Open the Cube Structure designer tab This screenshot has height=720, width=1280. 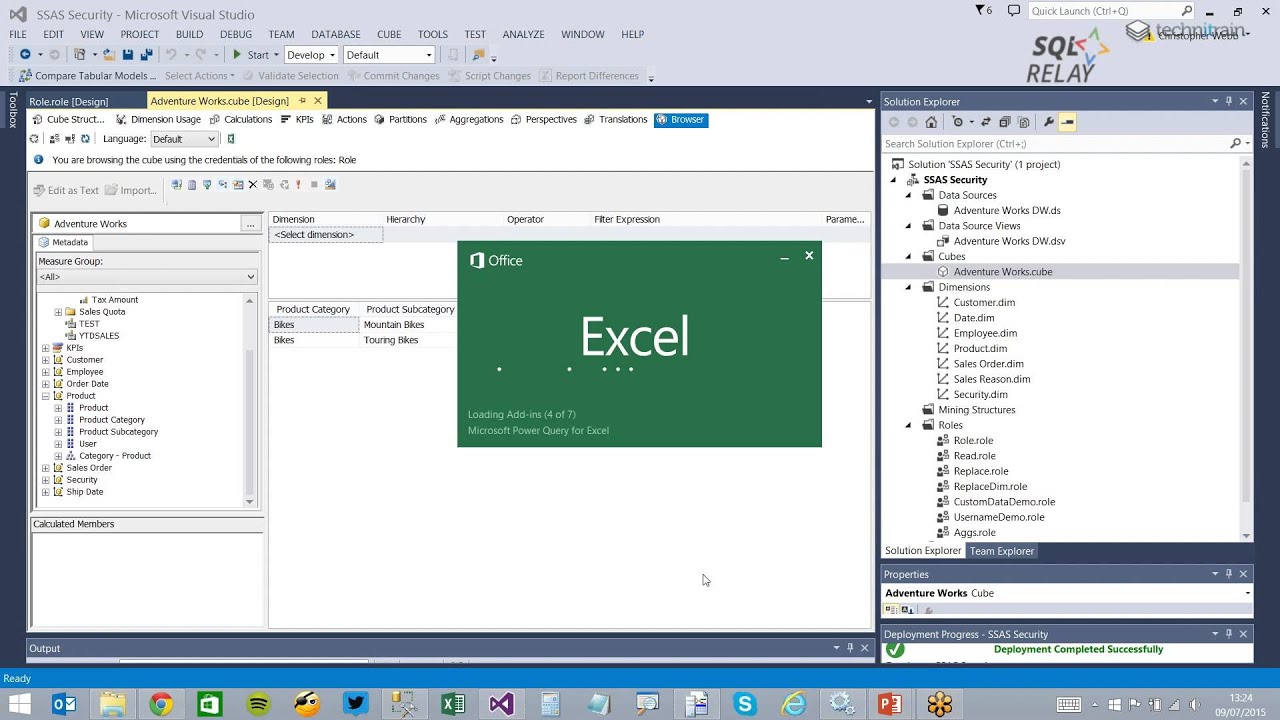[68, 119]
